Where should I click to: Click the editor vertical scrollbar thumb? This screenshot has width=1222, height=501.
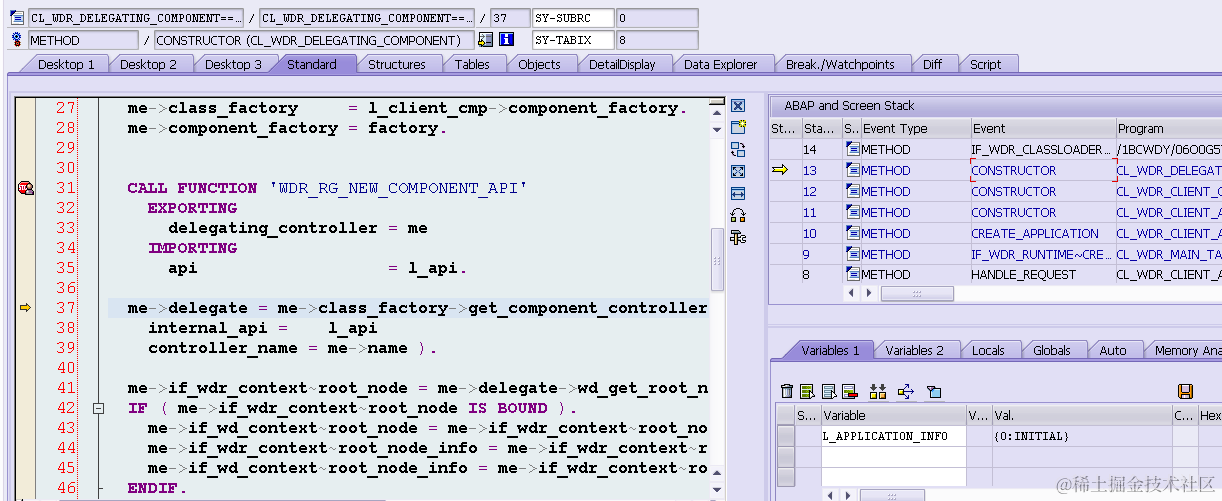[x=716, y=260]
